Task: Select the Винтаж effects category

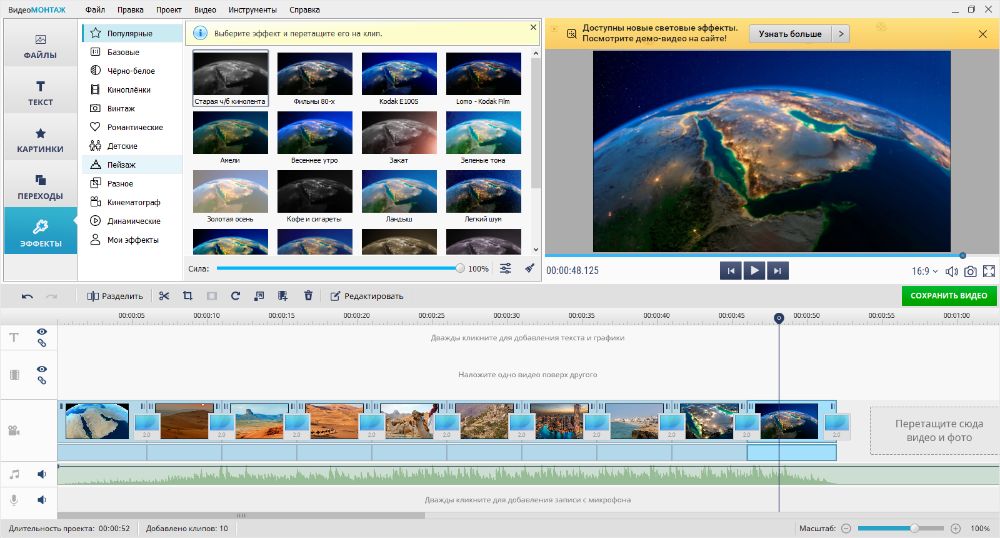Action: click(x=121, y=108)
